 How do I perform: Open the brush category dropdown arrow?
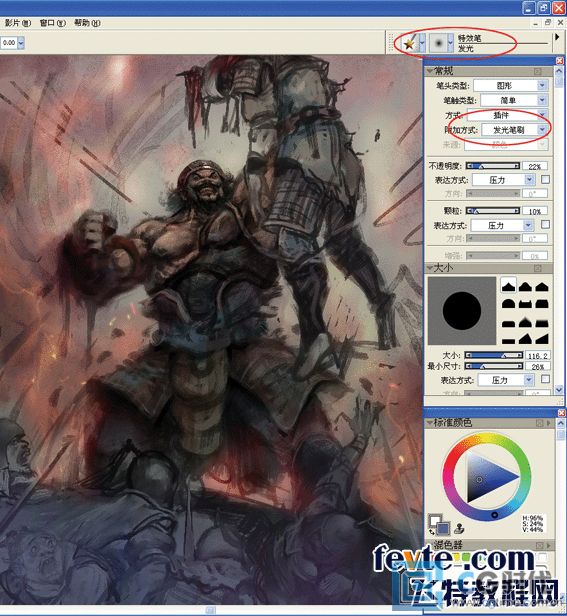click(x=422, y=42)
